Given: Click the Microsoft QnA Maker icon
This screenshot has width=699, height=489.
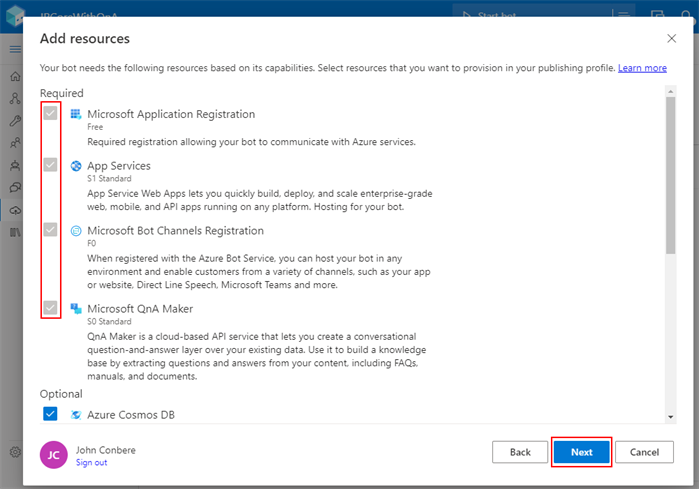Looking at the screenshot, I should (76, 308).
